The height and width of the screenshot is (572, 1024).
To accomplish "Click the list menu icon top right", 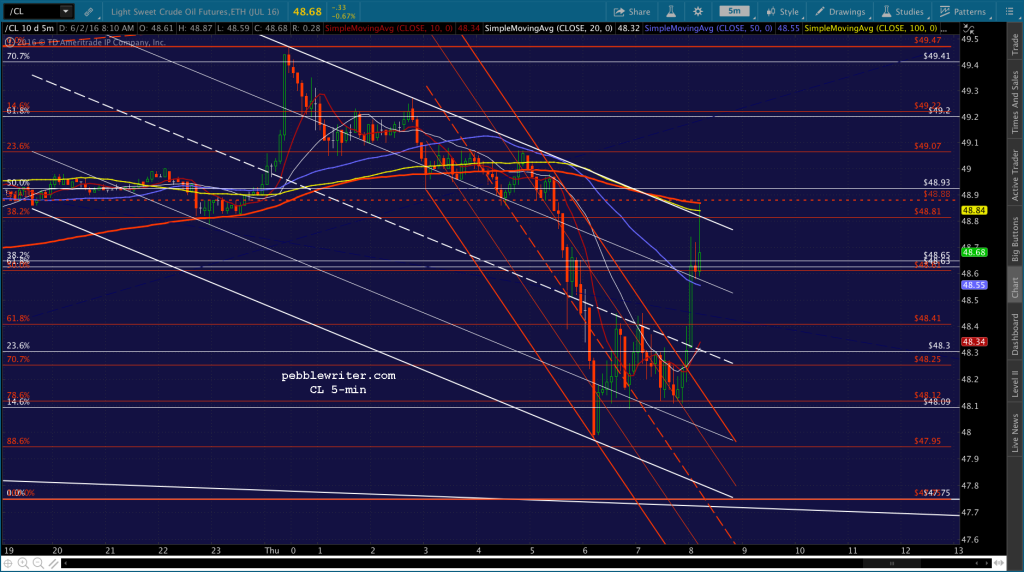I will click(x=1009, y=12).
